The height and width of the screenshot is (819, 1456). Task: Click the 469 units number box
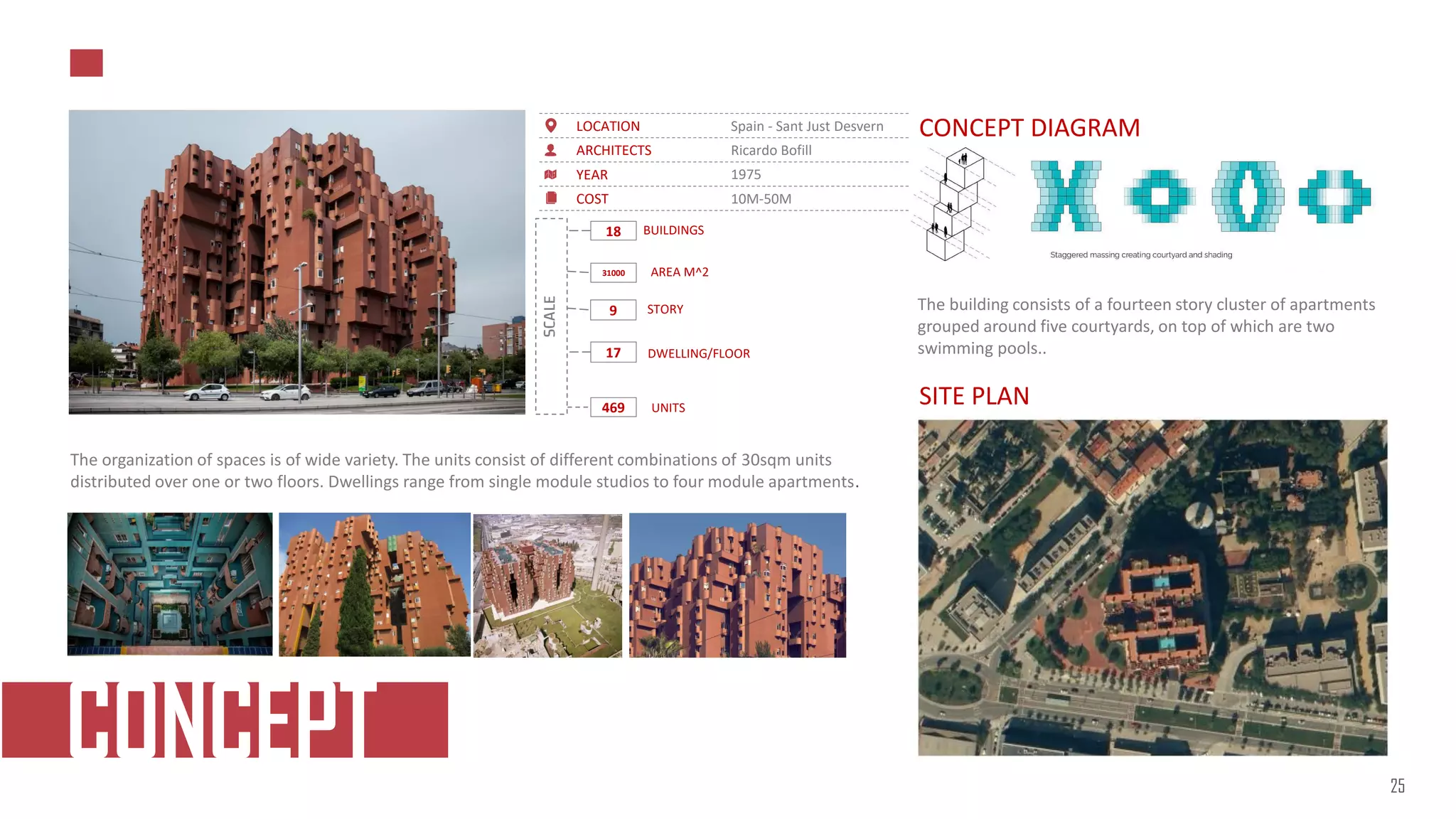613,407
